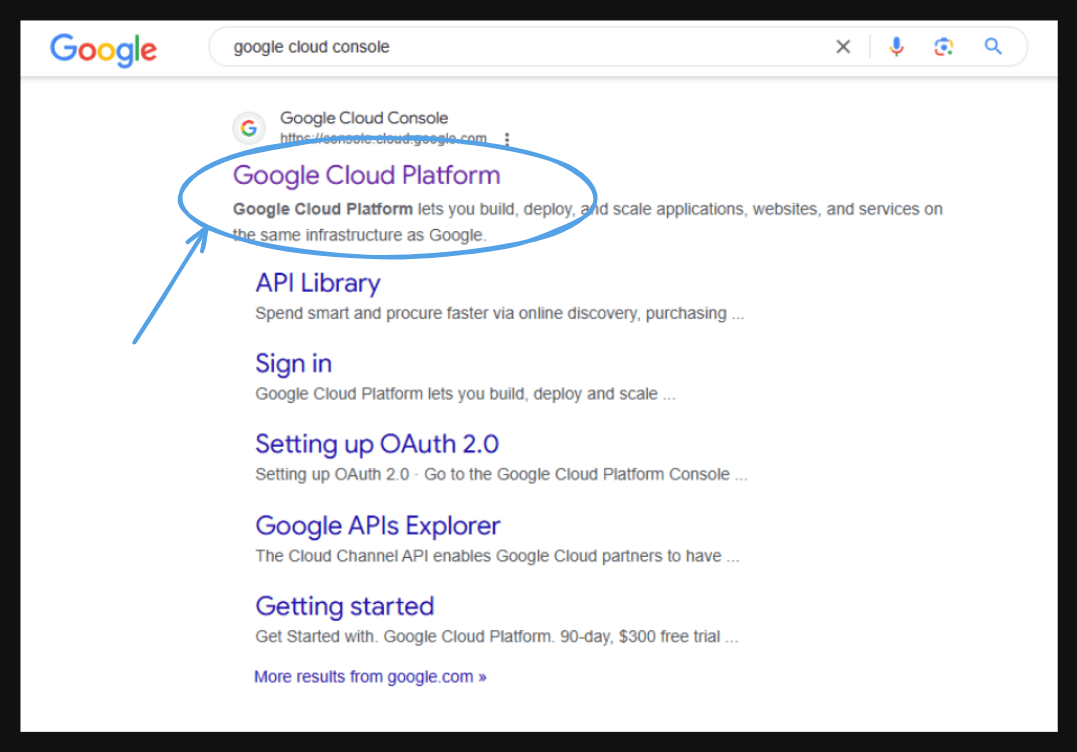Open the Google Cloud Platform result title
The height and width of the screenshot is (752, 1077).
367,175
